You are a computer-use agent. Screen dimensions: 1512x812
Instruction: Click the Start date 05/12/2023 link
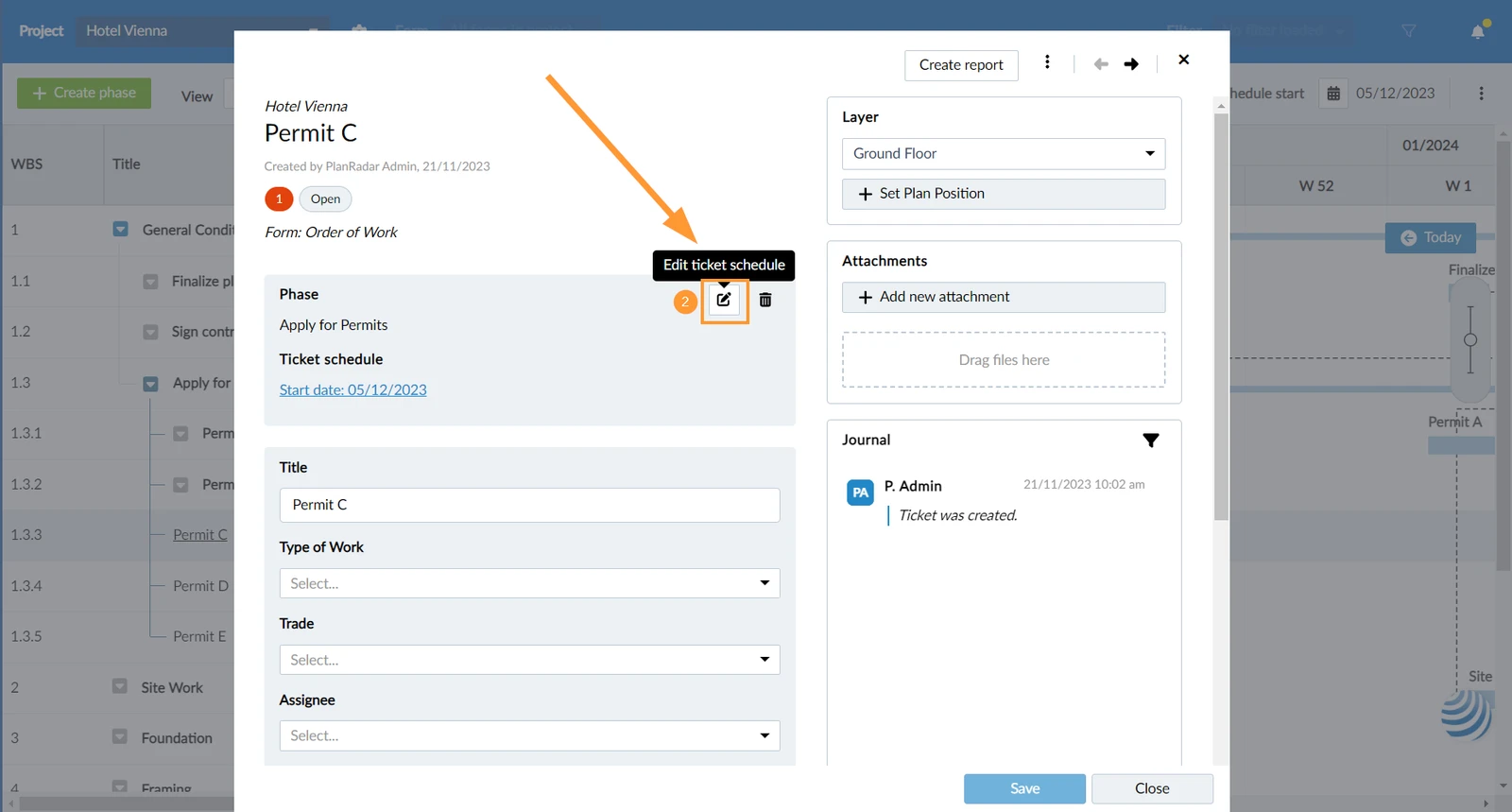click(353, 389)
